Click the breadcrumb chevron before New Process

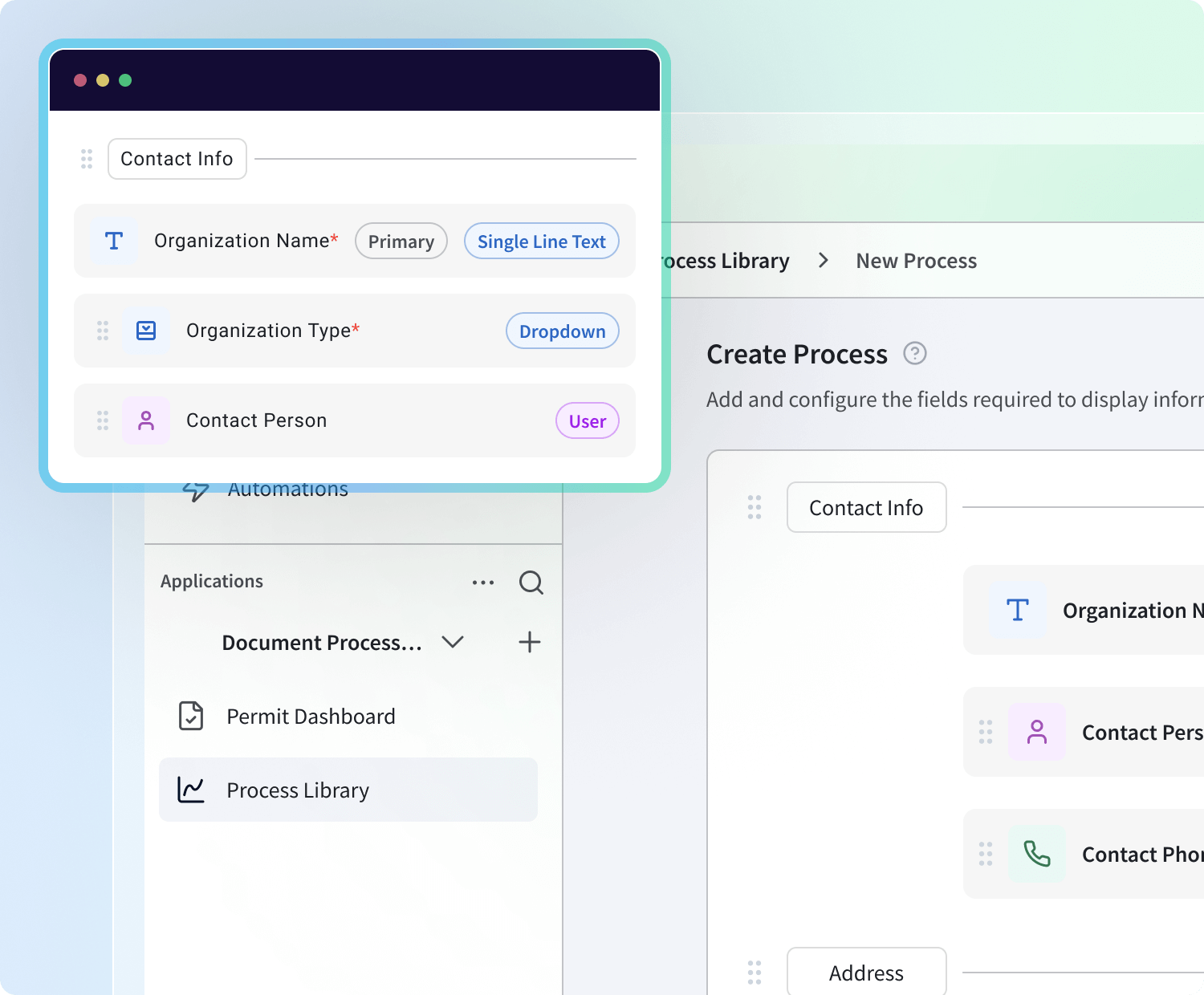(x=823, y=261)
